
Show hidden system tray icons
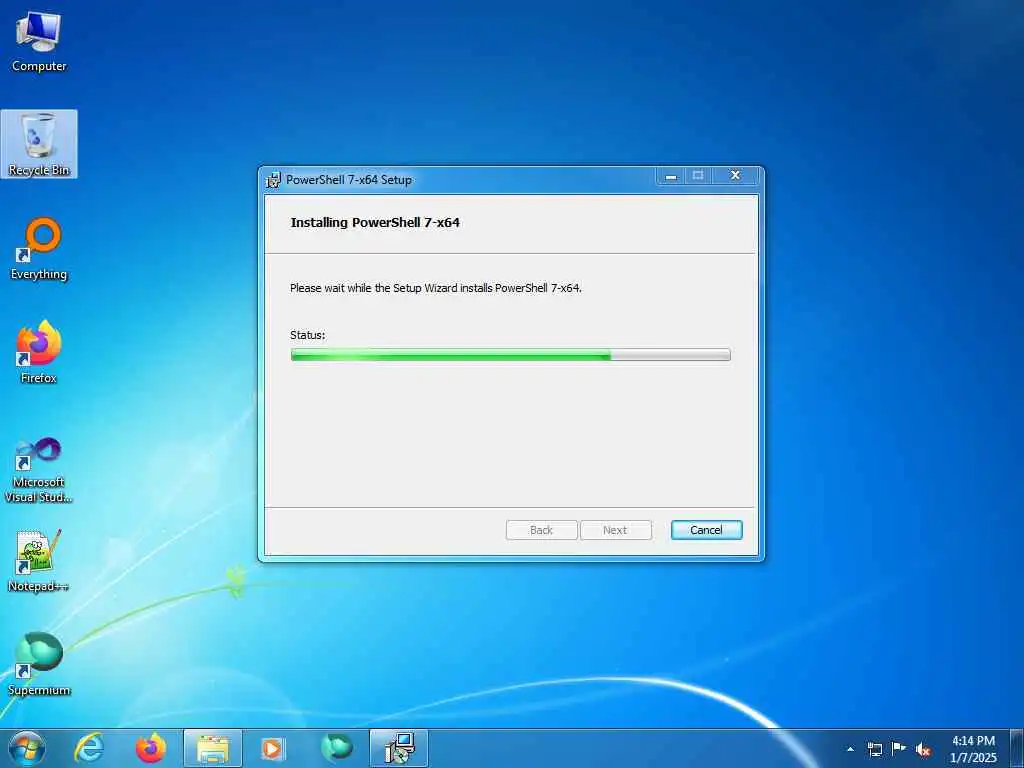(x=850, y=749)
